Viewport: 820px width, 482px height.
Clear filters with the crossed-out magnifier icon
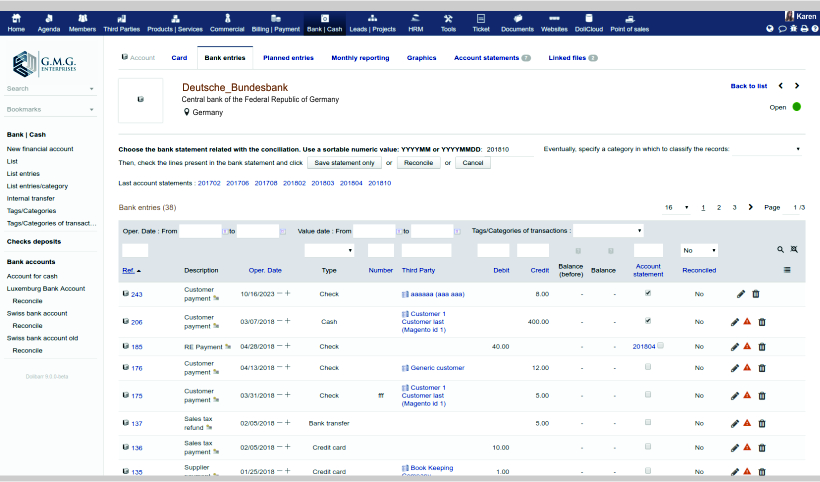(794, 249)
